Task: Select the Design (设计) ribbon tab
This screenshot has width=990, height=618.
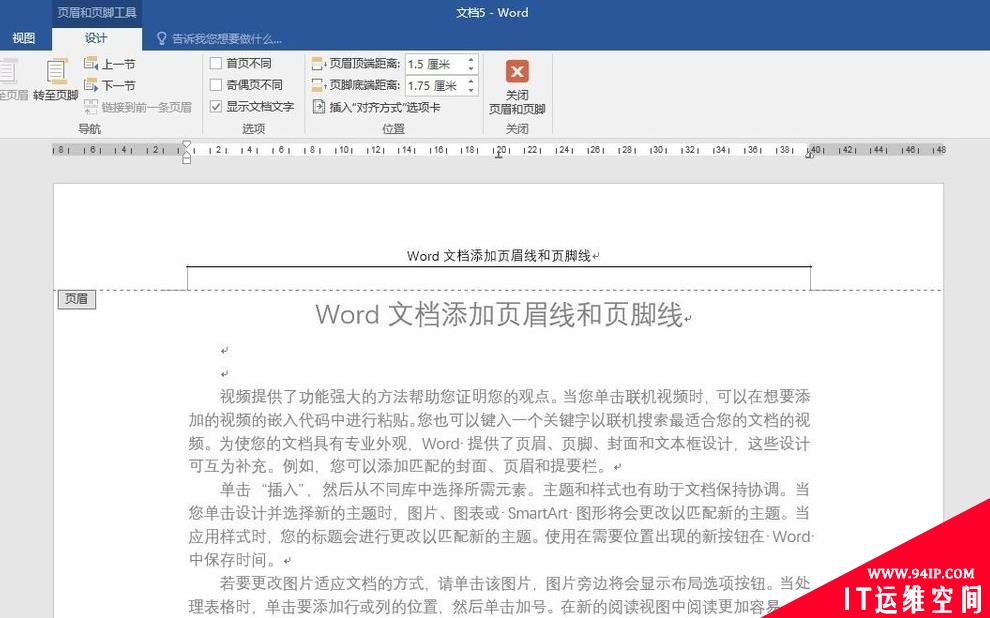Action: pyautogui.click(x=96, y=38)
